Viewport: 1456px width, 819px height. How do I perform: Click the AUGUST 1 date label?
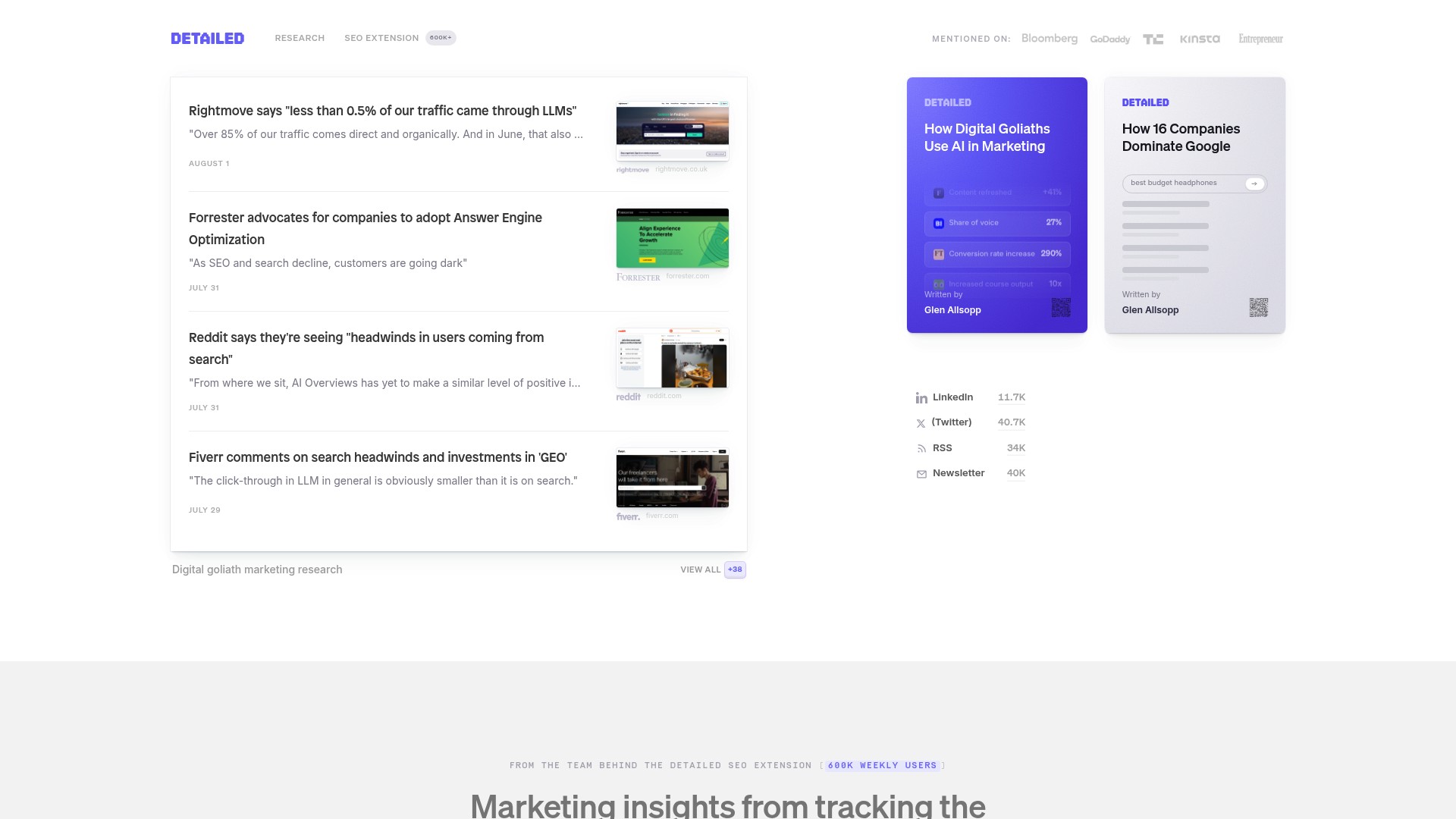coord(209,164)
